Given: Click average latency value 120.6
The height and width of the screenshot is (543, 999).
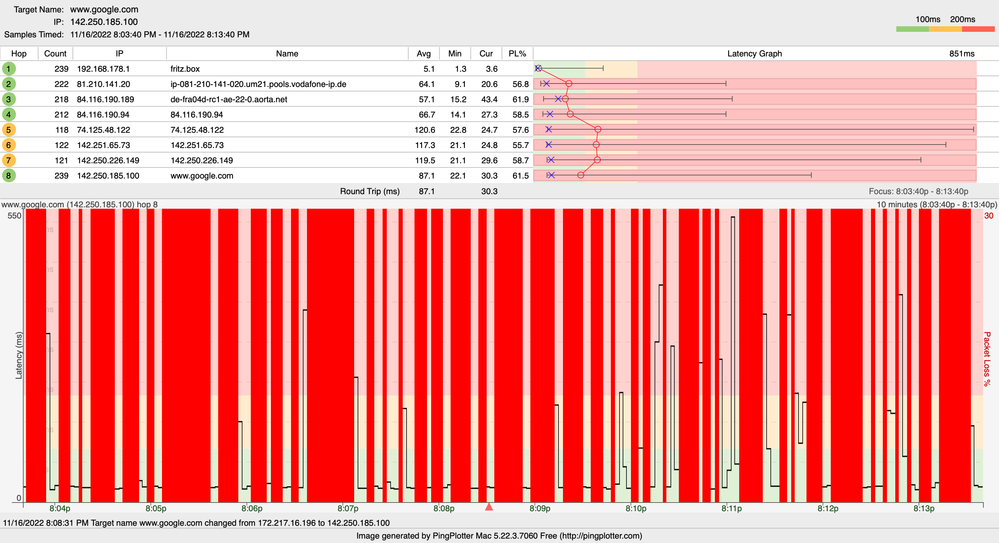Looking at the screenshot, I should pyautogui.click(x=425, y=130).
